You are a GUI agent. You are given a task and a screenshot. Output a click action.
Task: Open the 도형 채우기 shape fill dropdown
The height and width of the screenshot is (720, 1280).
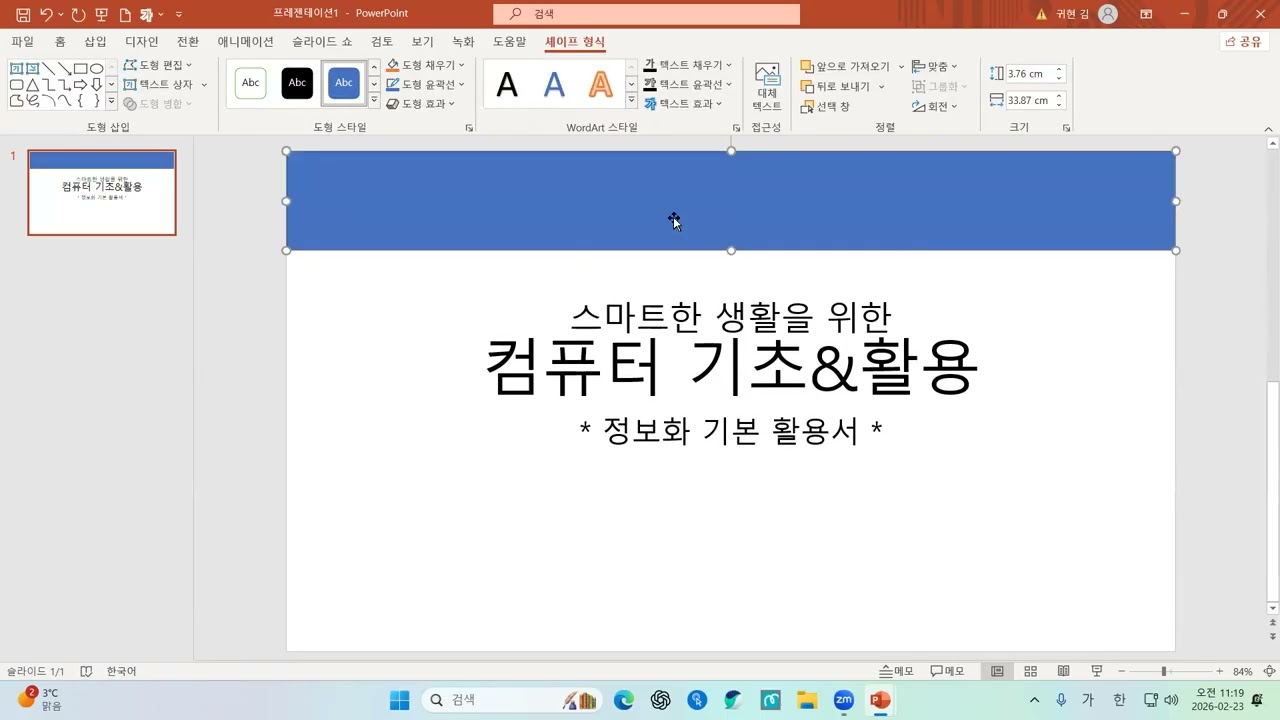pos(426,65)
